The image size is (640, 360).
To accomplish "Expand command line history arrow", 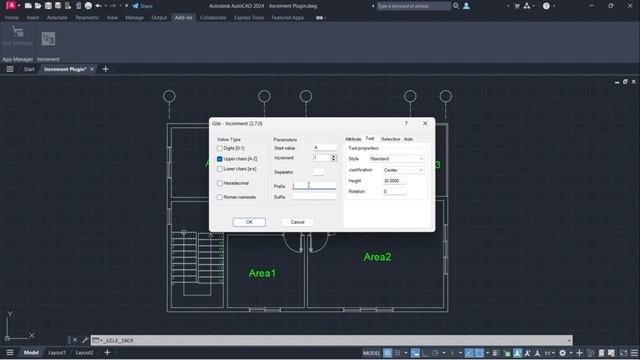I will click(569, 340).
